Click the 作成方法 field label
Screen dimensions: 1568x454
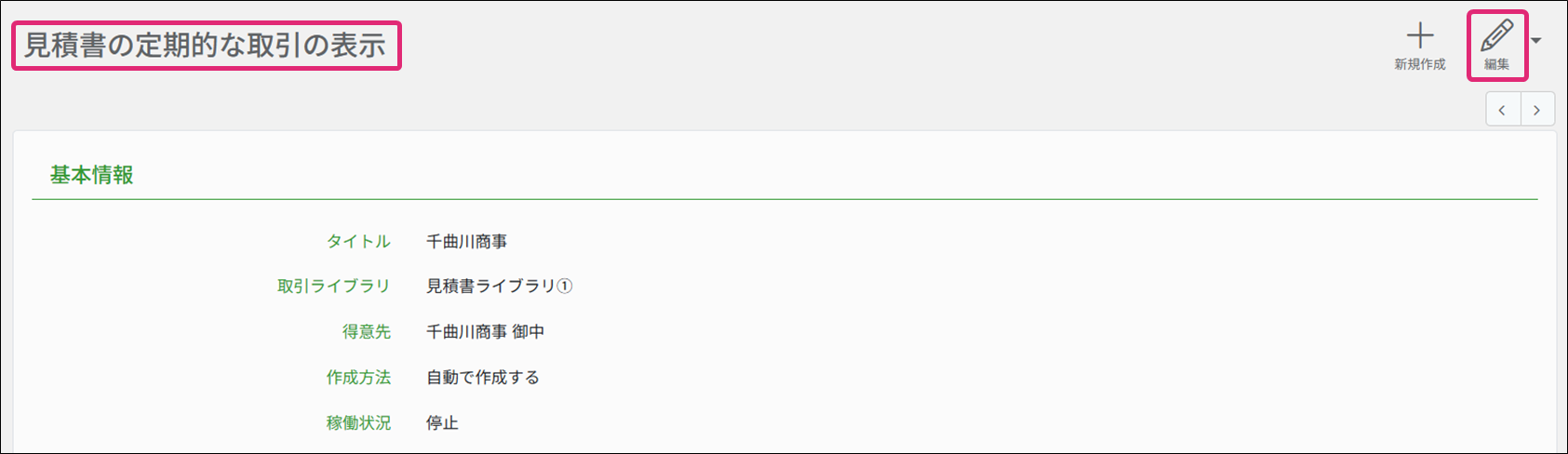pyautogui.click(x=358, y=378)
